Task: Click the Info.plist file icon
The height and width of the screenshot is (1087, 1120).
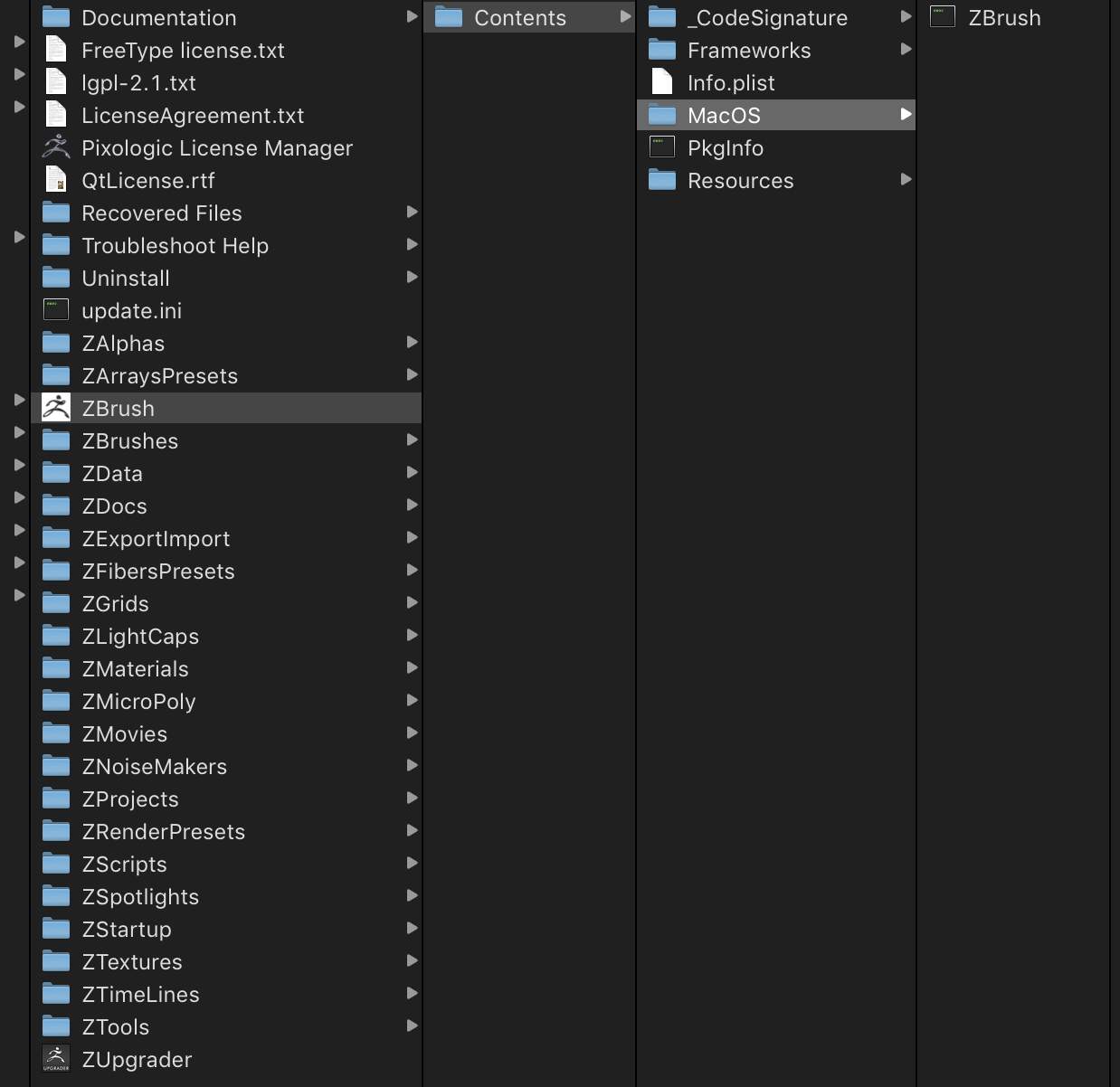Action: point(662,82)
